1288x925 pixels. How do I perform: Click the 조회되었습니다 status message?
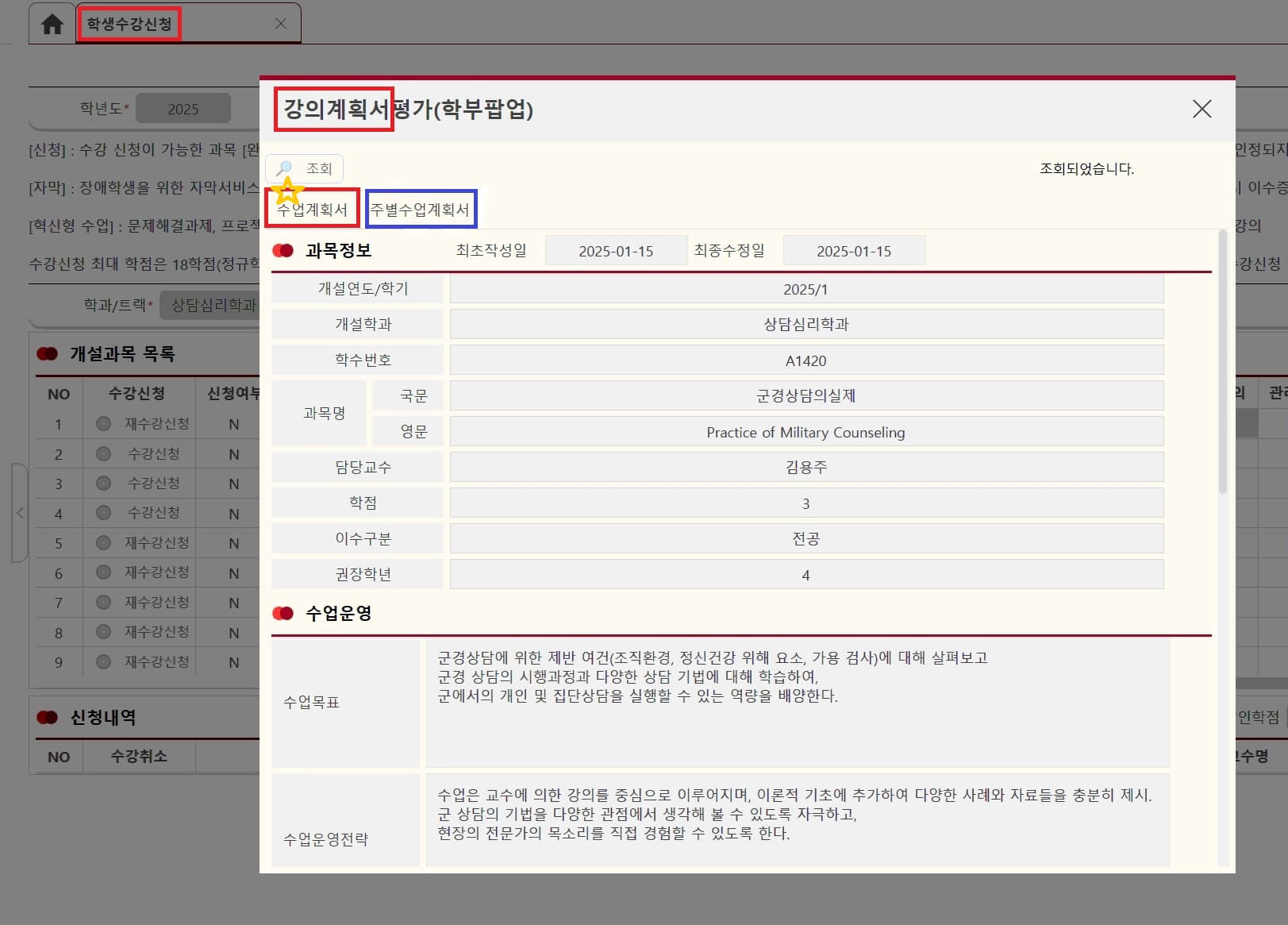[1086, 168]
